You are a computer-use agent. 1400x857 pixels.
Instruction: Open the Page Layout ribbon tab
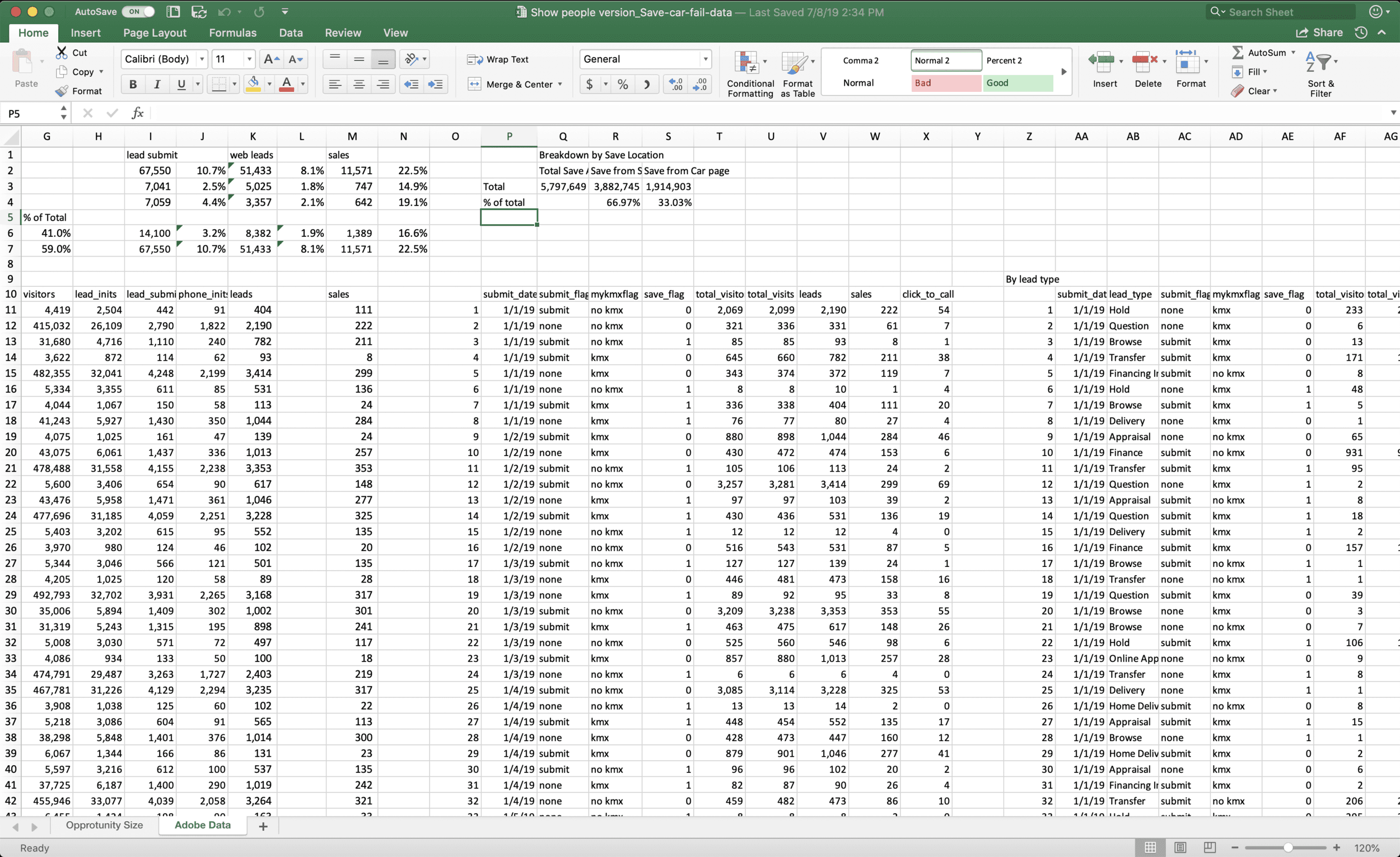pyautogui.click(x=155, y=33)
